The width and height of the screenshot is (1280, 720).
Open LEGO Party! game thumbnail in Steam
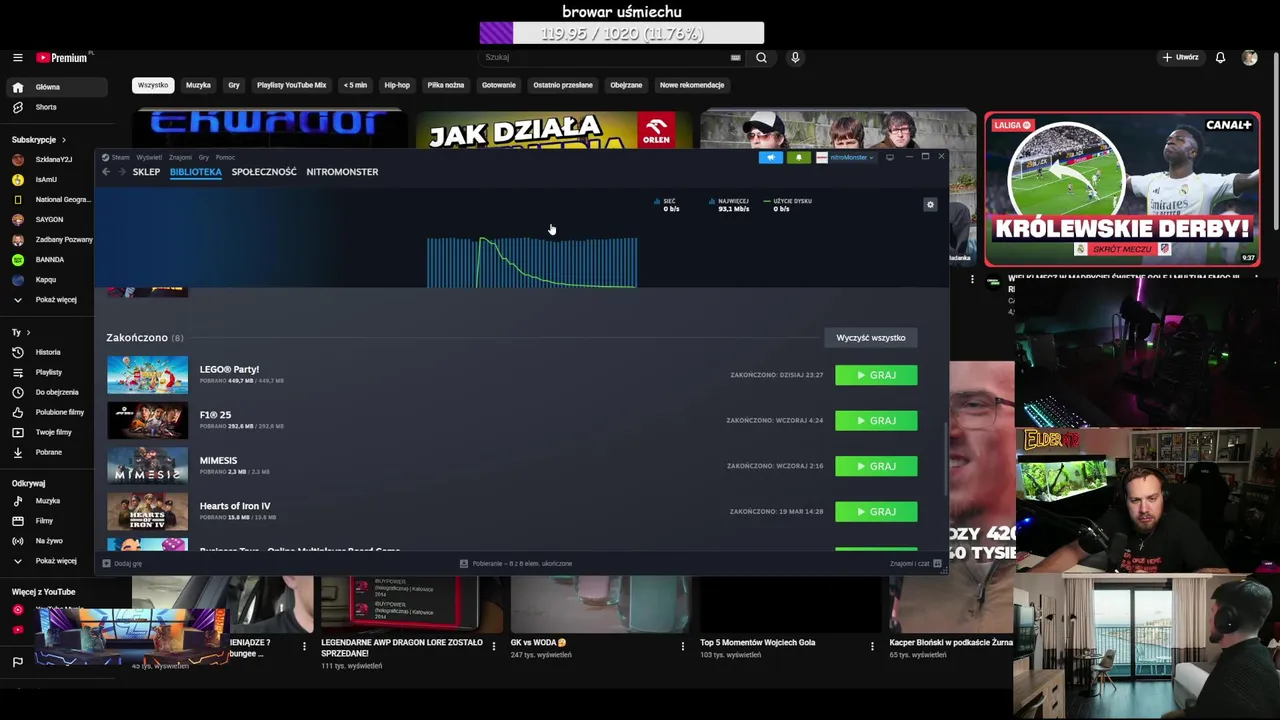(147, 375)
